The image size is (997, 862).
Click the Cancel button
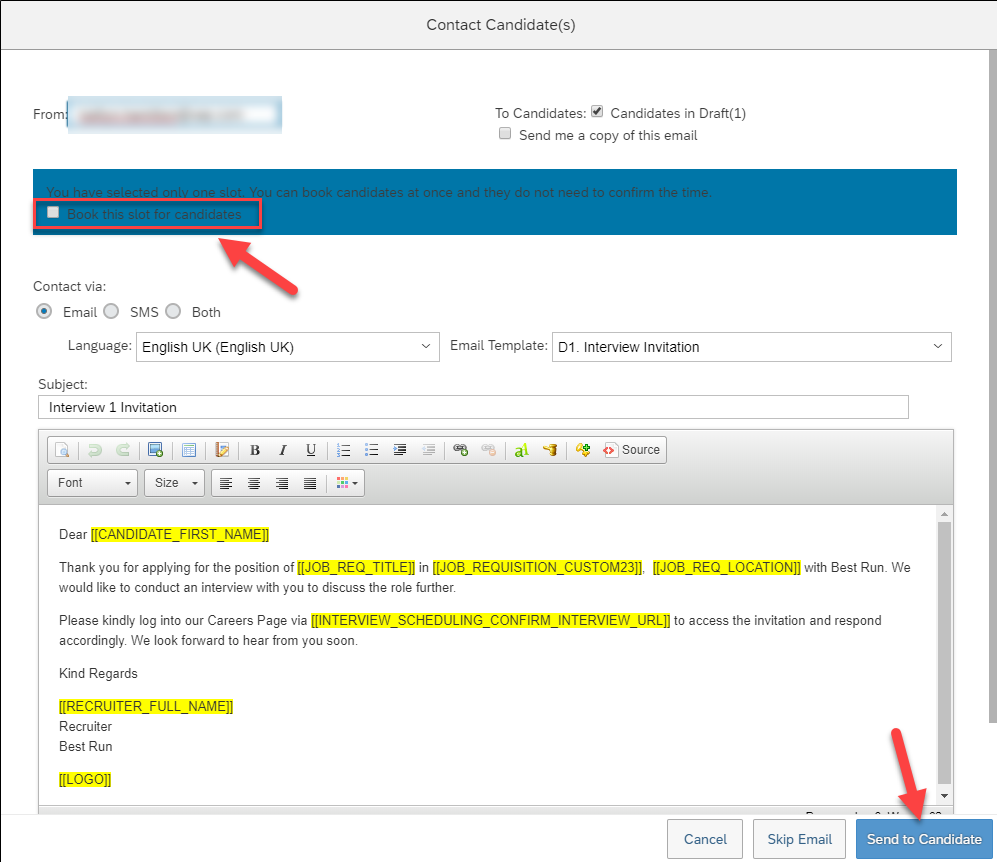[x=705, y=839]
